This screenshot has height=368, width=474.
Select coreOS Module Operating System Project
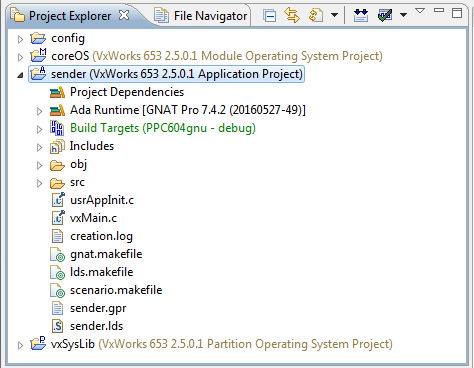coord(217,56)
